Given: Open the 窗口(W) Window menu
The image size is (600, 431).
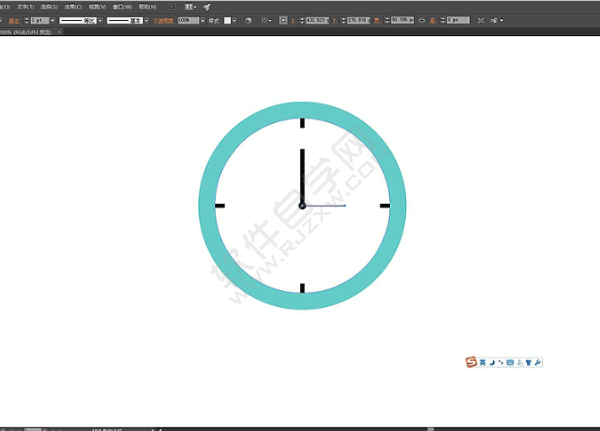Looking at the screenshot, I should [122, 7].
